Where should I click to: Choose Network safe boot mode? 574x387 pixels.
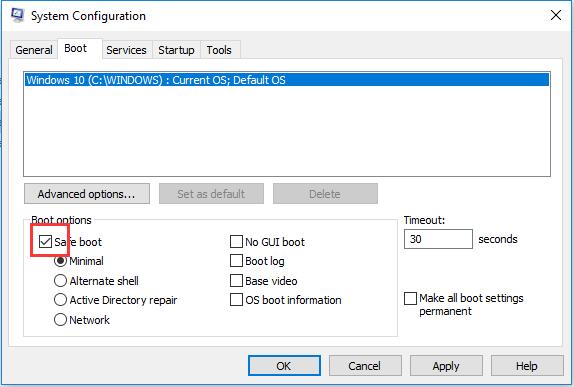pyautogui.click(x=60, y=320)
